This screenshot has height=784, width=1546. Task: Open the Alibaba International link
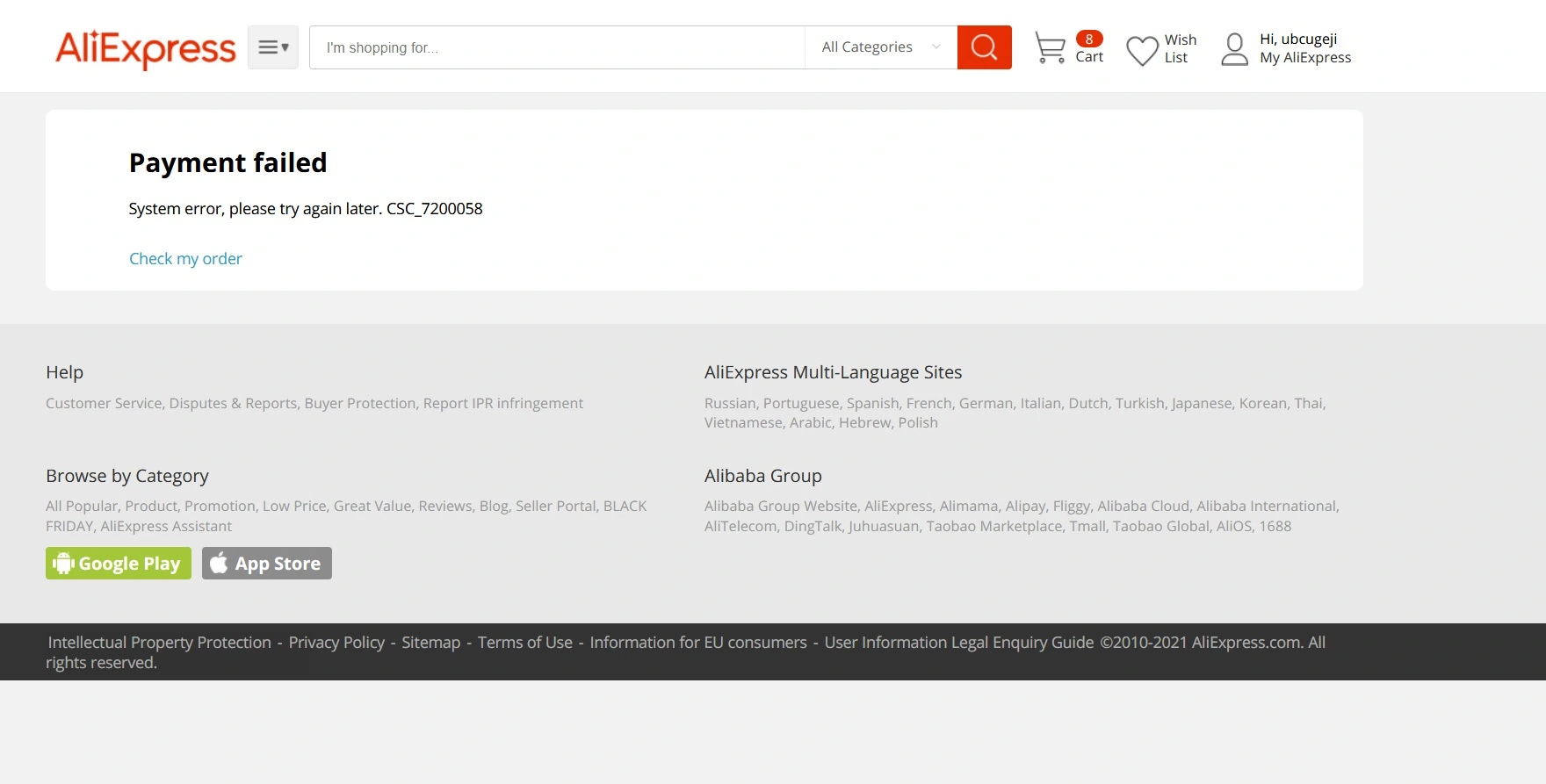click(x=1267, y=506)
